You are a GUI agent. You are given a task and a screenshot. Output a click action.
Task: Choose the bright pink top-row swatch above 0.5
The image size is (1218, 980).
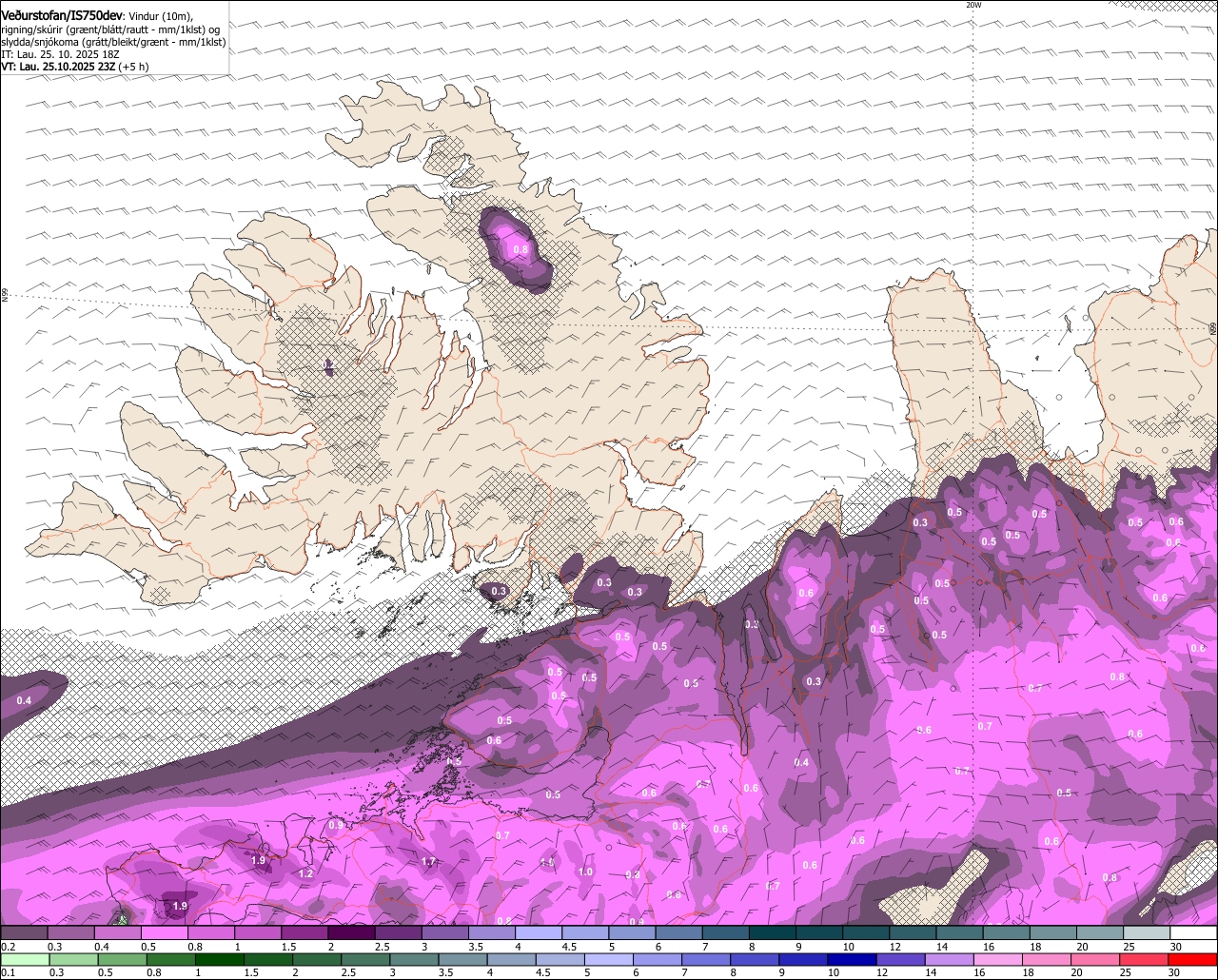[x=164, y=932]
